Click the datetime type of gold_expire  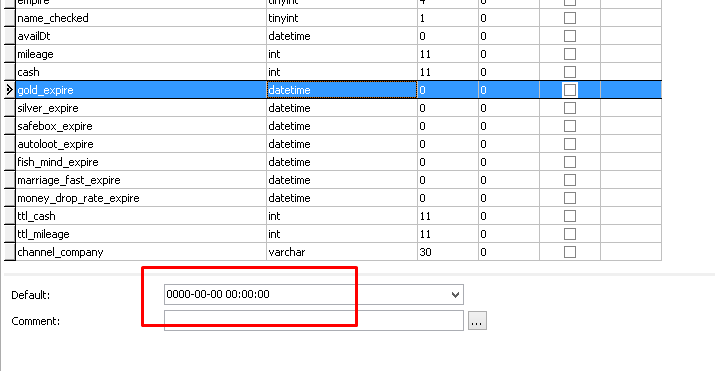tap(289, 90)
